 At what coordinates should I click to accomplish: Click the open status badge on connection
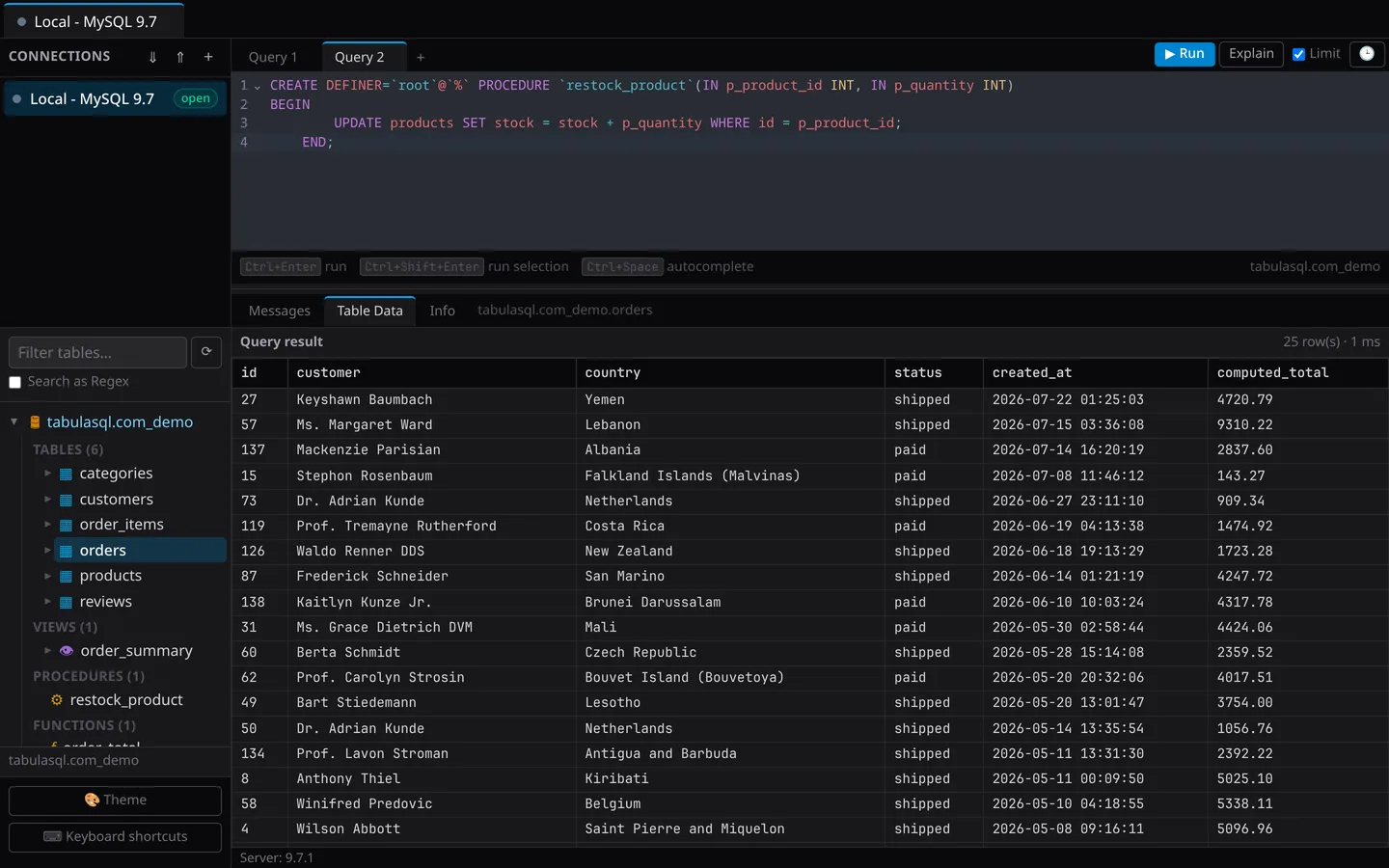click(196, 98)
